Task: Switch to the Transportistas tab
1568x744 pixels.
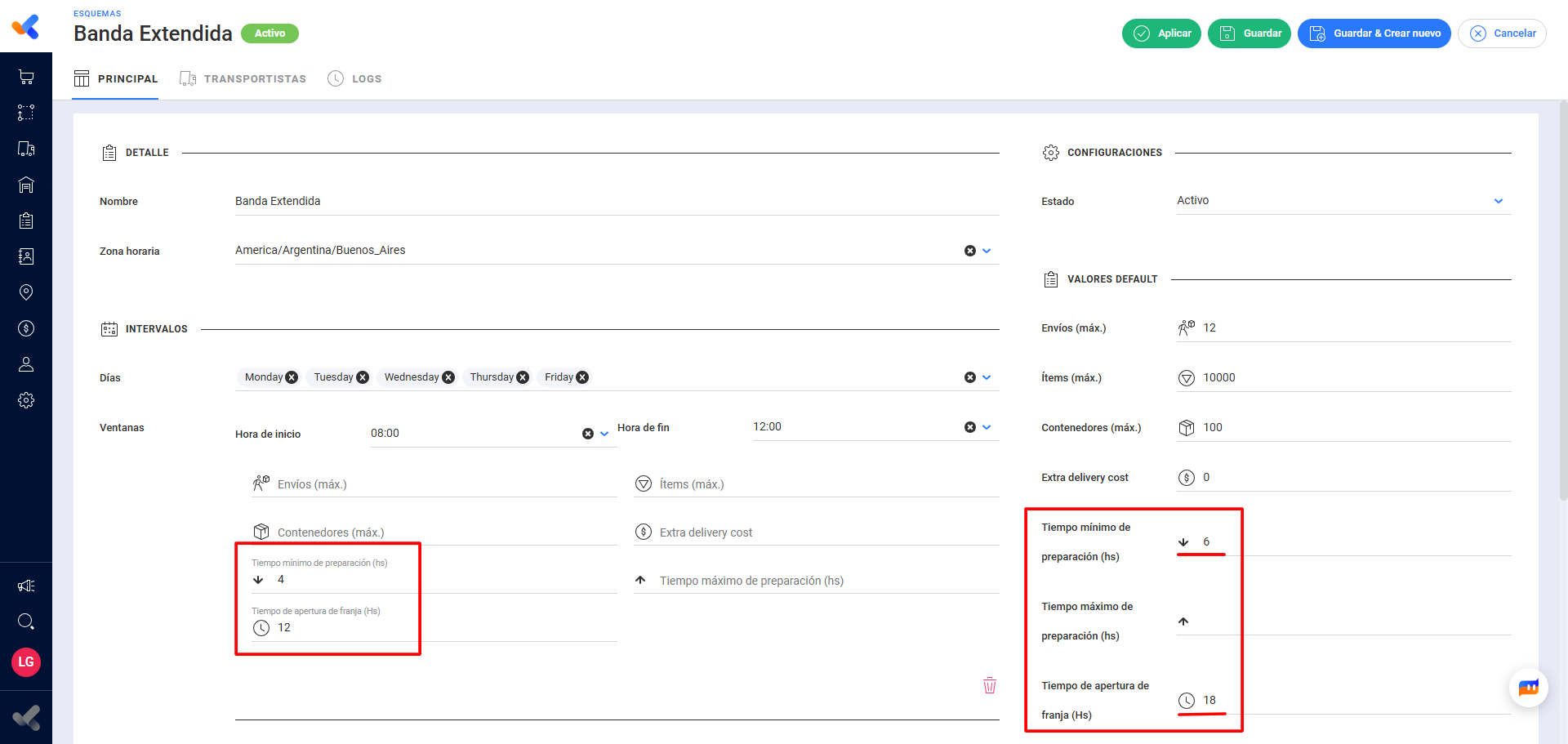Action: tap(243, 78)
